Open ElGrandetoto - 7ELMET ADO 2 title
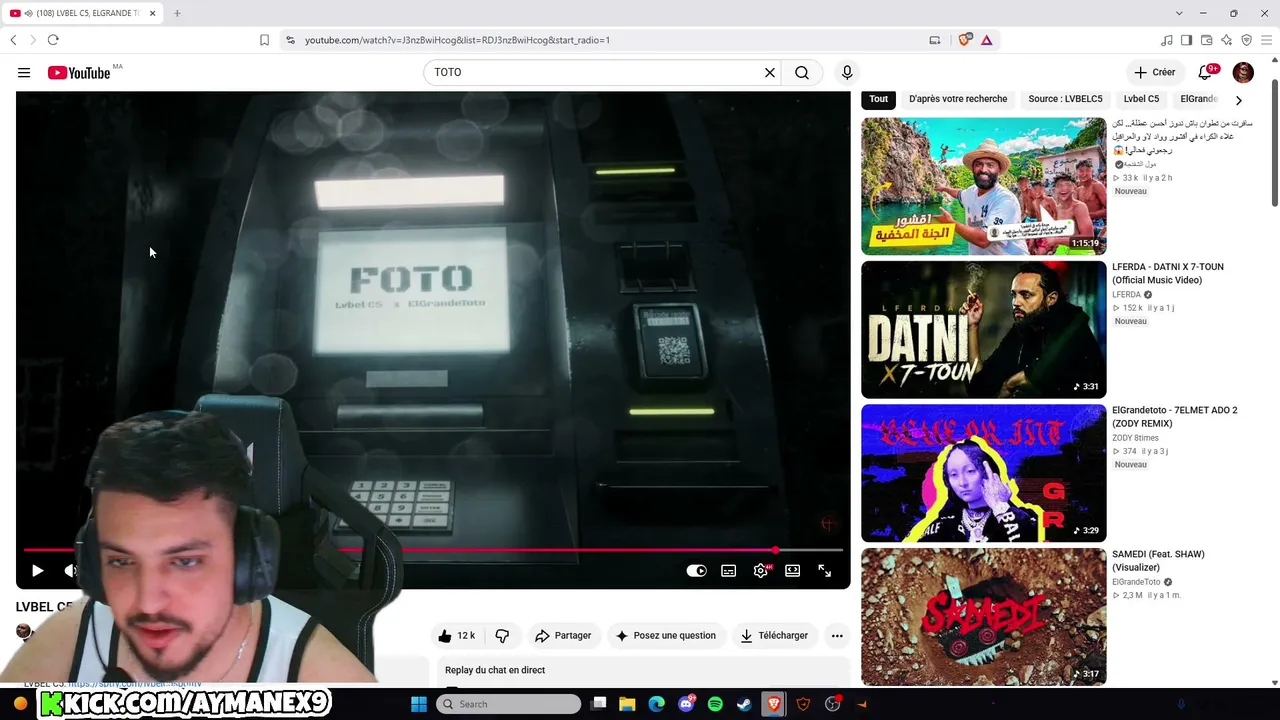This screenshot has height=720, width=1280. (1175, 417)
